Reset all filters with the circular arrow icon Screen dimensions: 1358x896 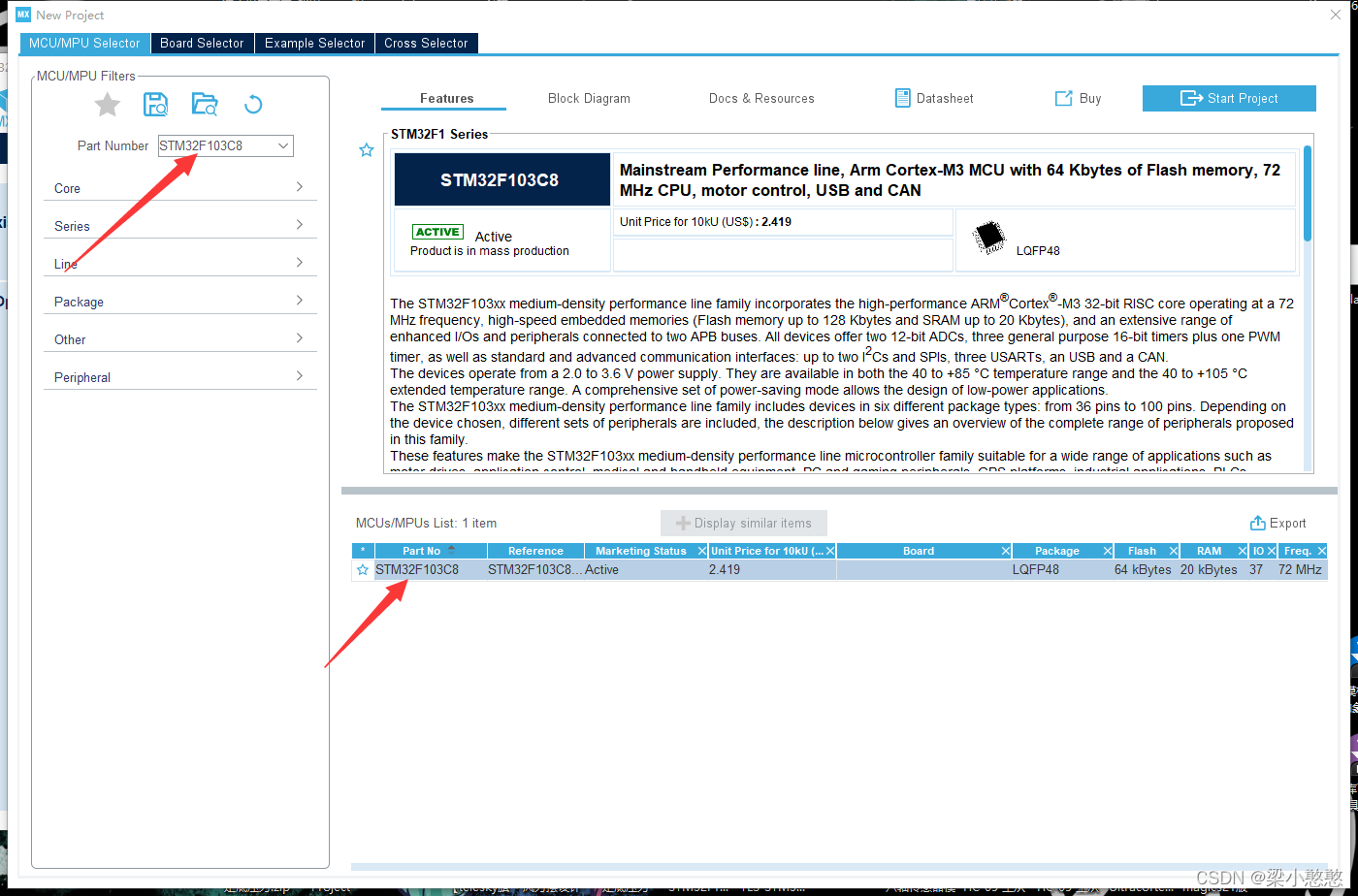click(253, 105)
